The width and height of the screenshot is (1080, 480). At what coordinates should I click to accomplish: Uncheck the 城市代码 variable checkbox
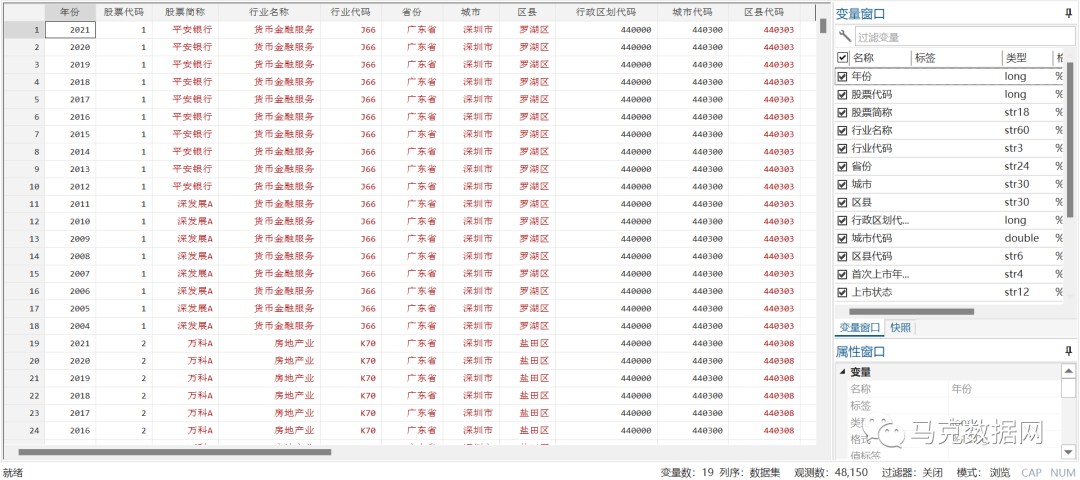click(x=842, y=238)
